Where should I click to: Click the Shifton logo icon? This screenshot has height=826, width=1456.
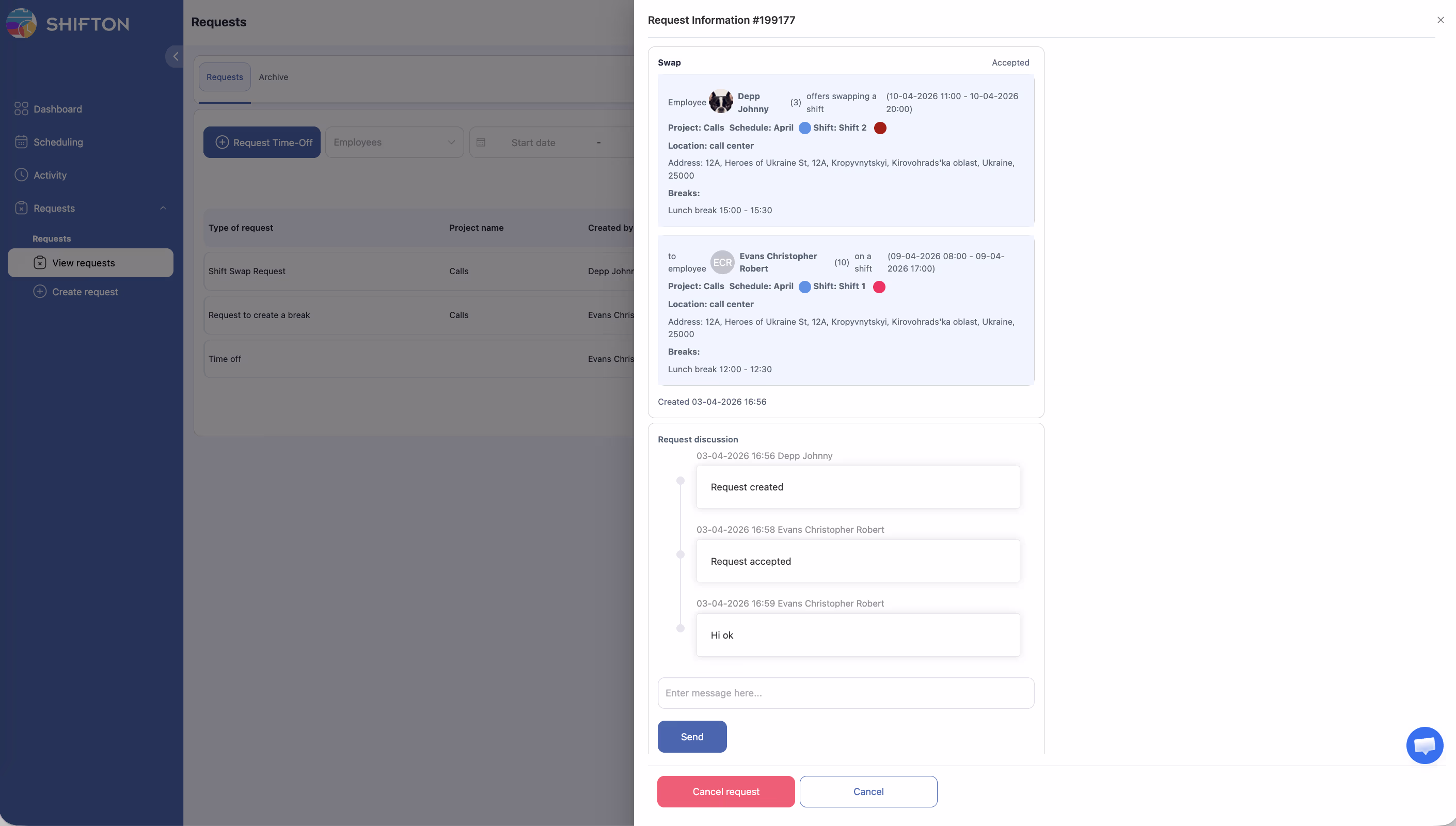22,23
